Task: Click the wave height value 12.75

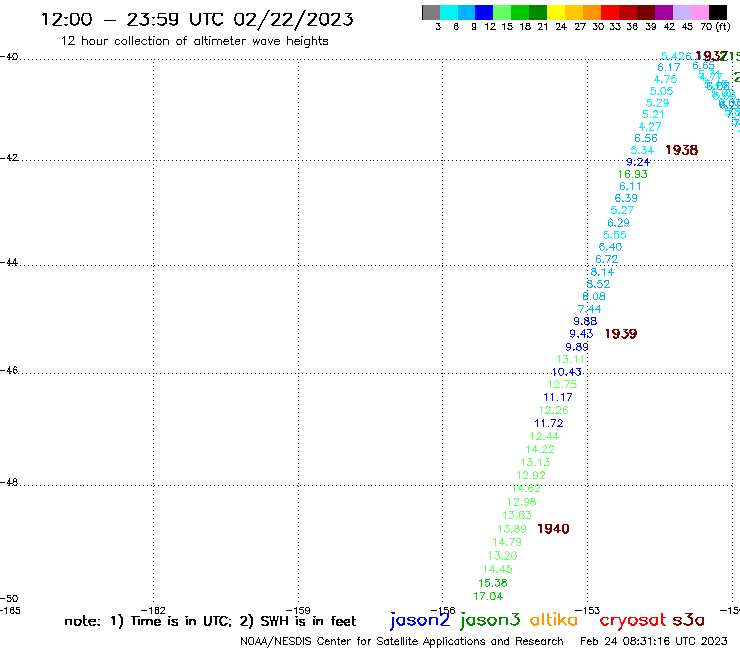Action: (x=562, y=384)
